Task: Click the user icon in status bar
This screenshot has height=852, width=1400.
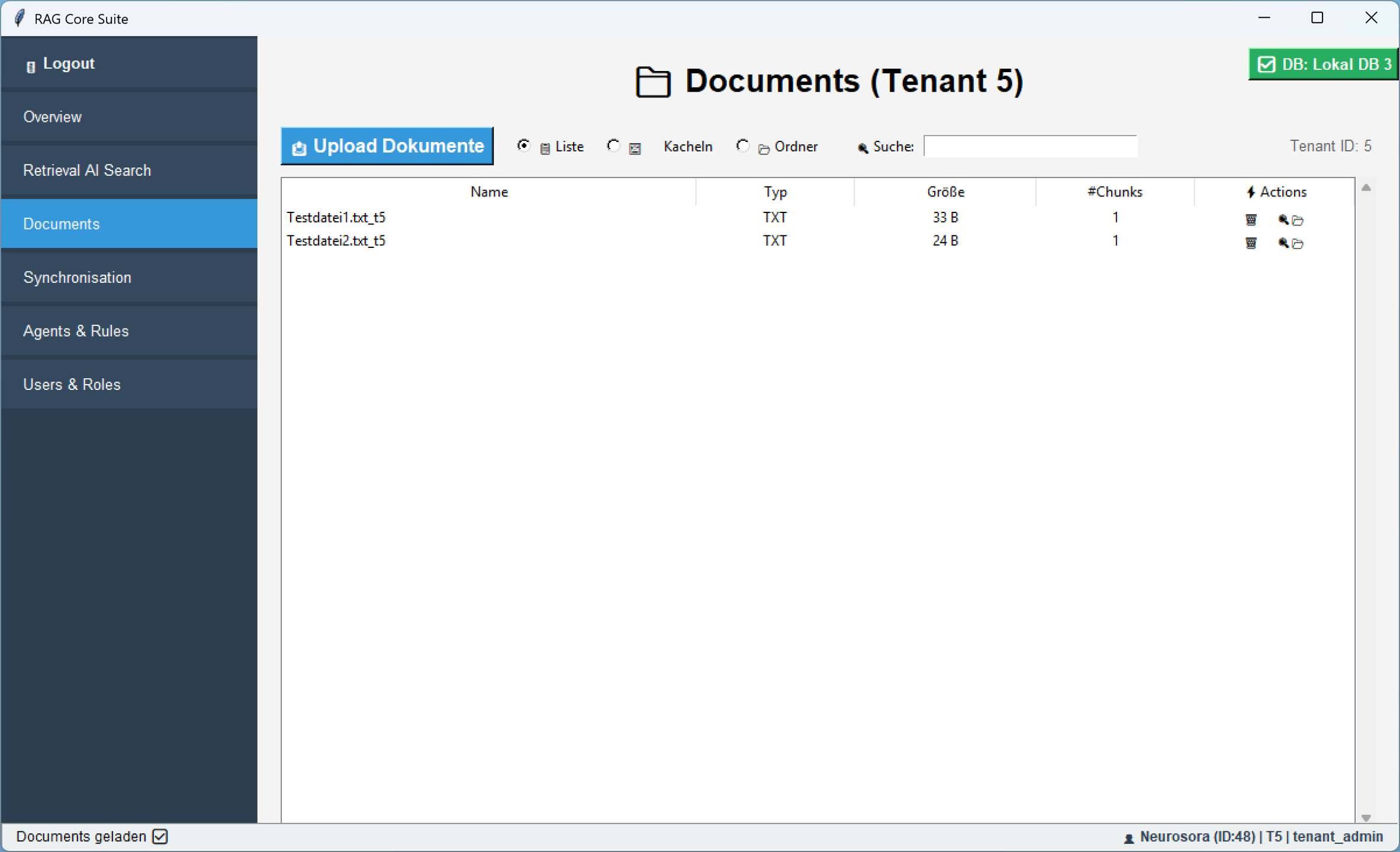Action: (1128, 838)
